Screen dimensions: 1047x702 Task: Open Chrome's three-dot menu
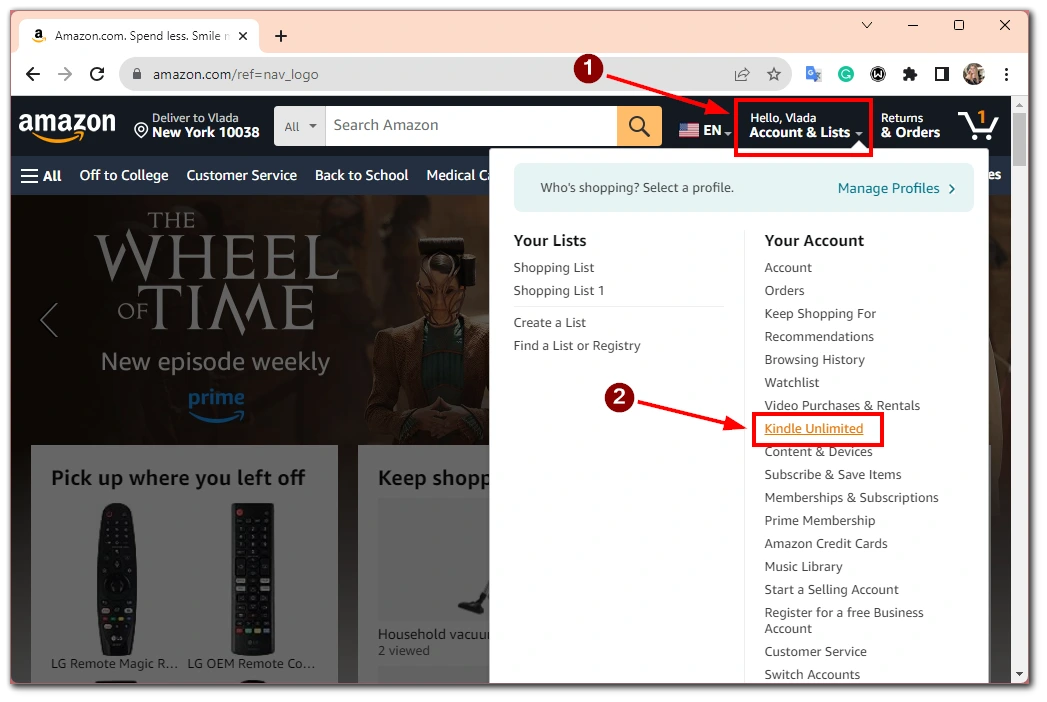pyautogui.click(x=1006, y=74)
